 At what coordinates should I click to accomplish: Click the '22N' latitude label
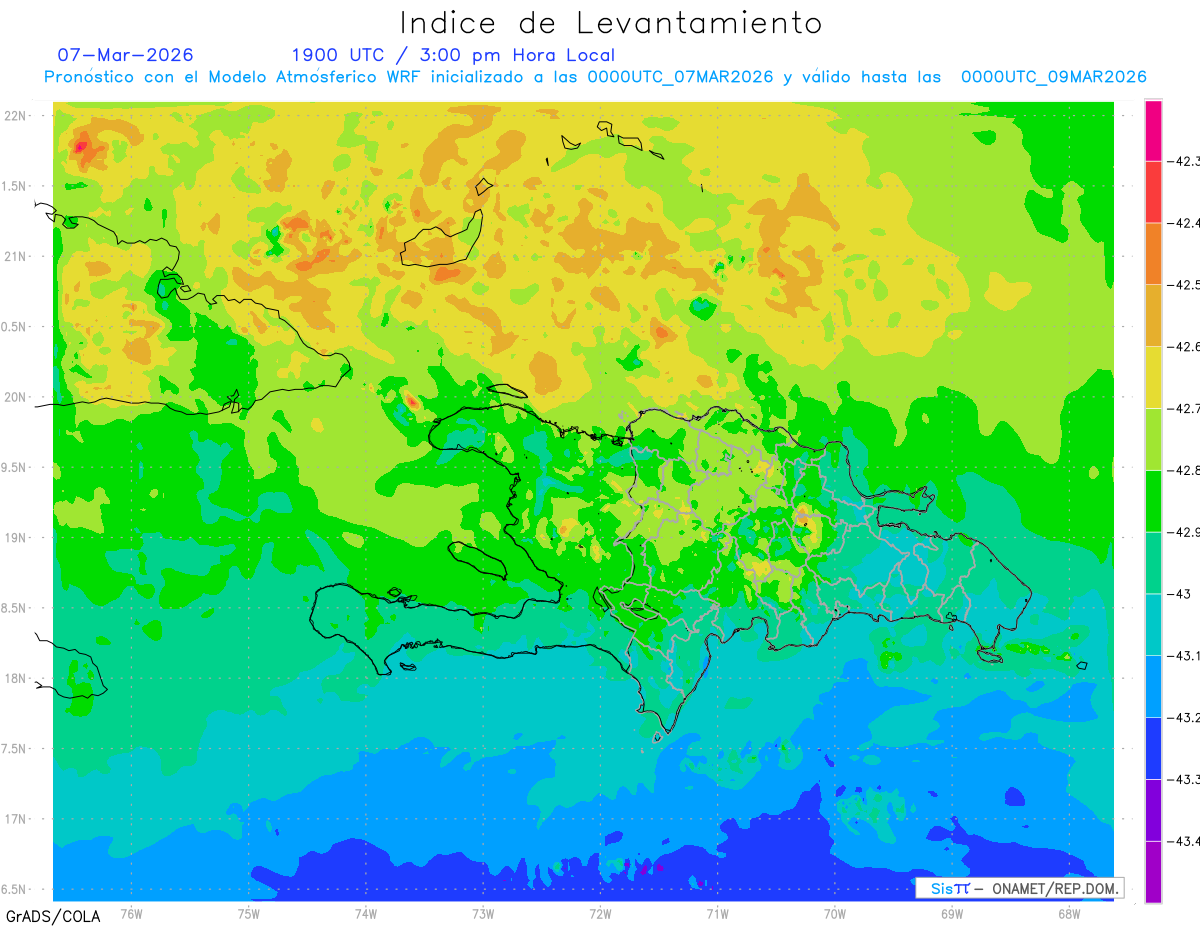(16, 116)
